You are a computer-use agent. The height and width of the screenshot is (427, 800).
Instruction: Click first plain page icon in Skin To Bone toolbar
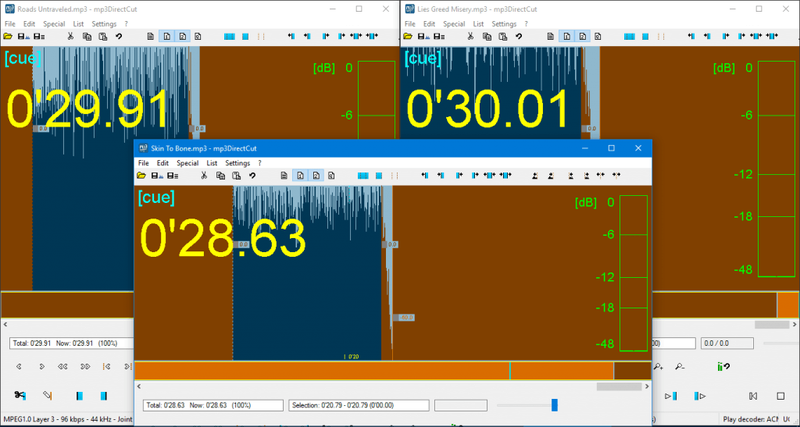[284, 175]
